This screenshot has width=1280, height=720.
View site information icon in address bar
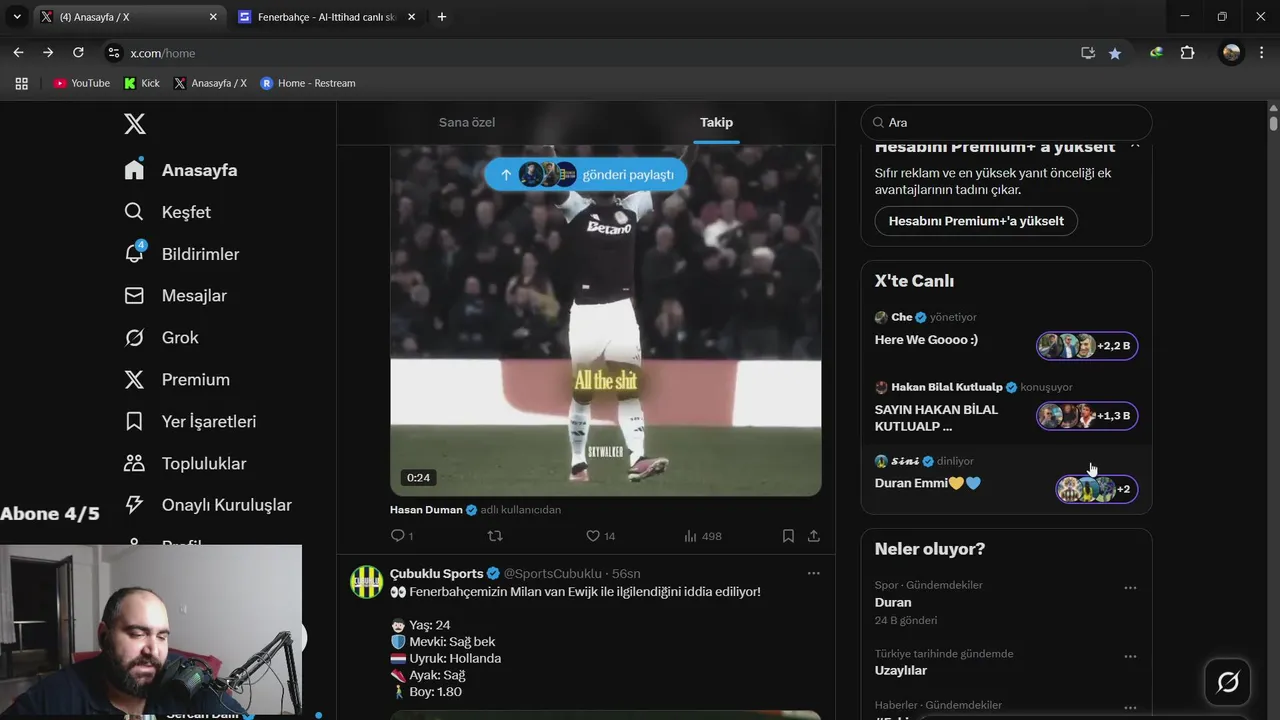(x=113, y=53)
